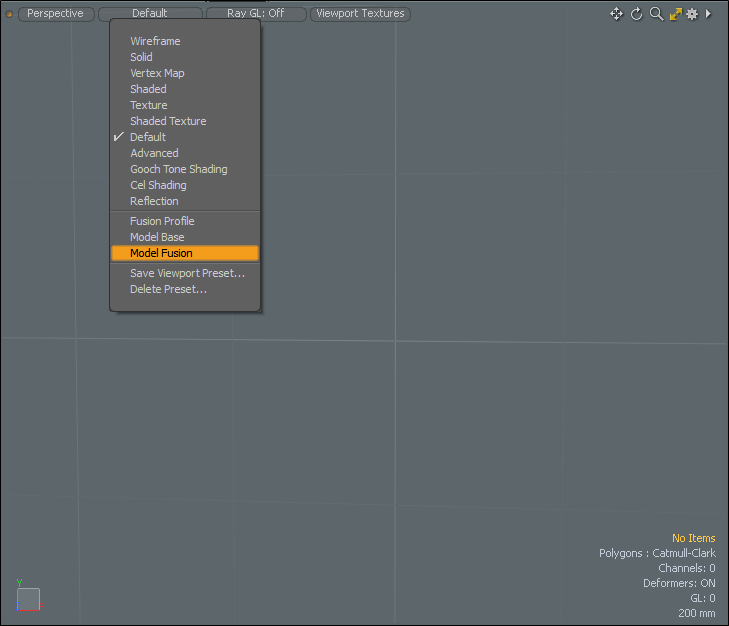
Task: Select the checked Default shading style
Action: 148,137
